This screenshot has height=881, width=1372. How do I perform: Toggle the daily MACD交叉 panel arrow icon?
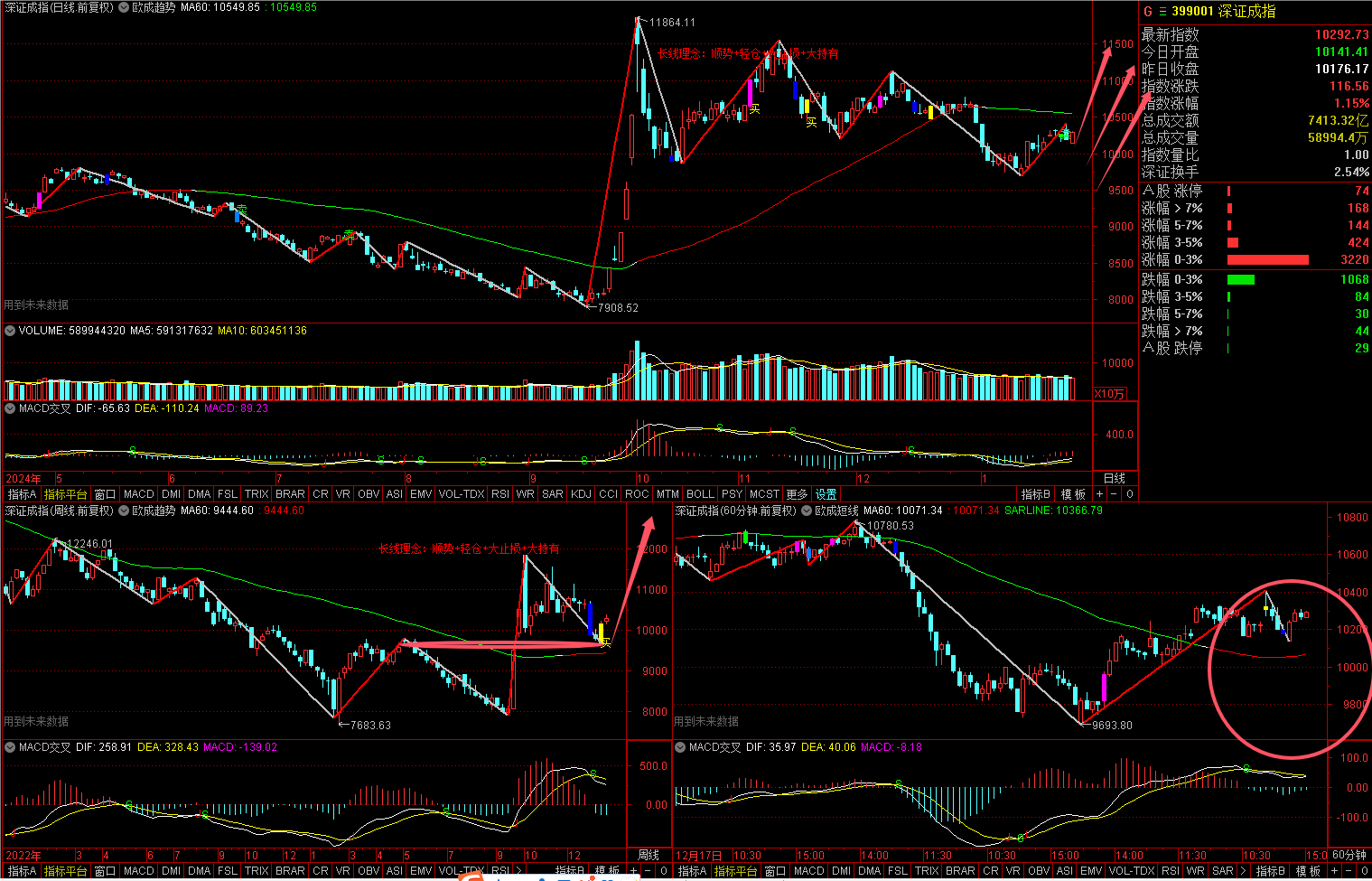[10, 408]
